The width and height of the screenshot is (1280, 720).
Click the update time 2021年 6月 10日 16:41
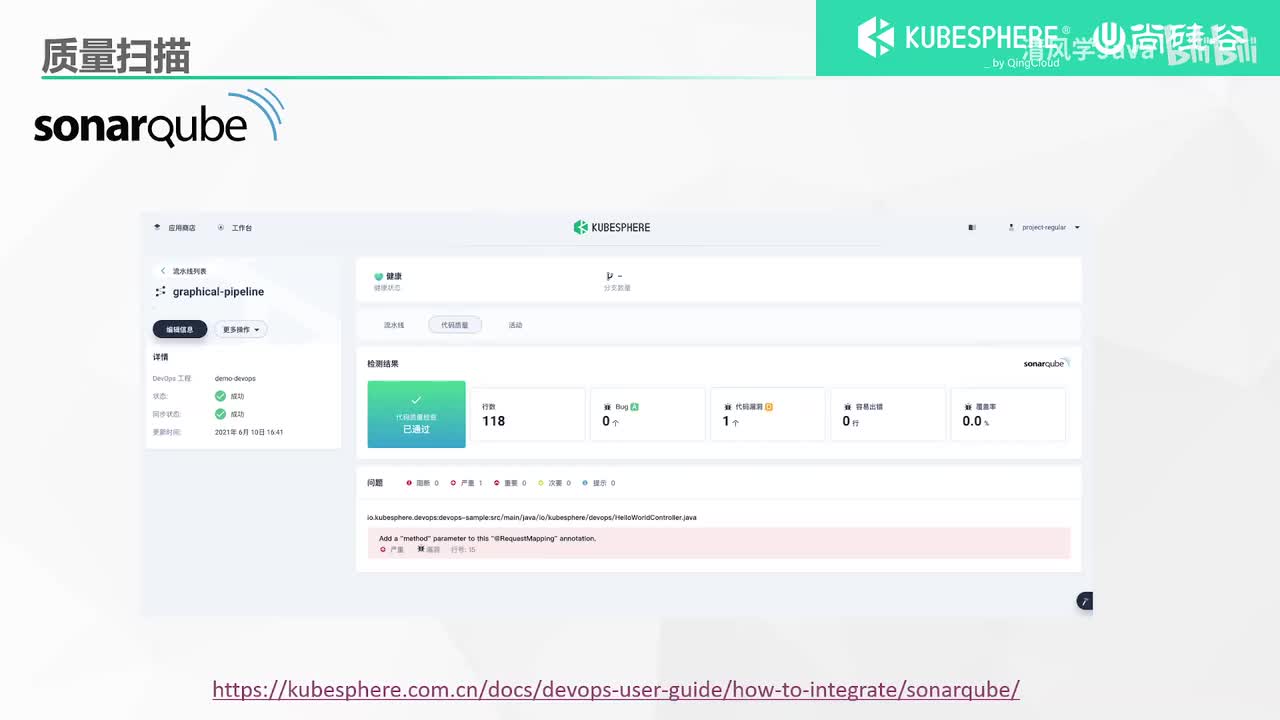(x=249, y=432)
